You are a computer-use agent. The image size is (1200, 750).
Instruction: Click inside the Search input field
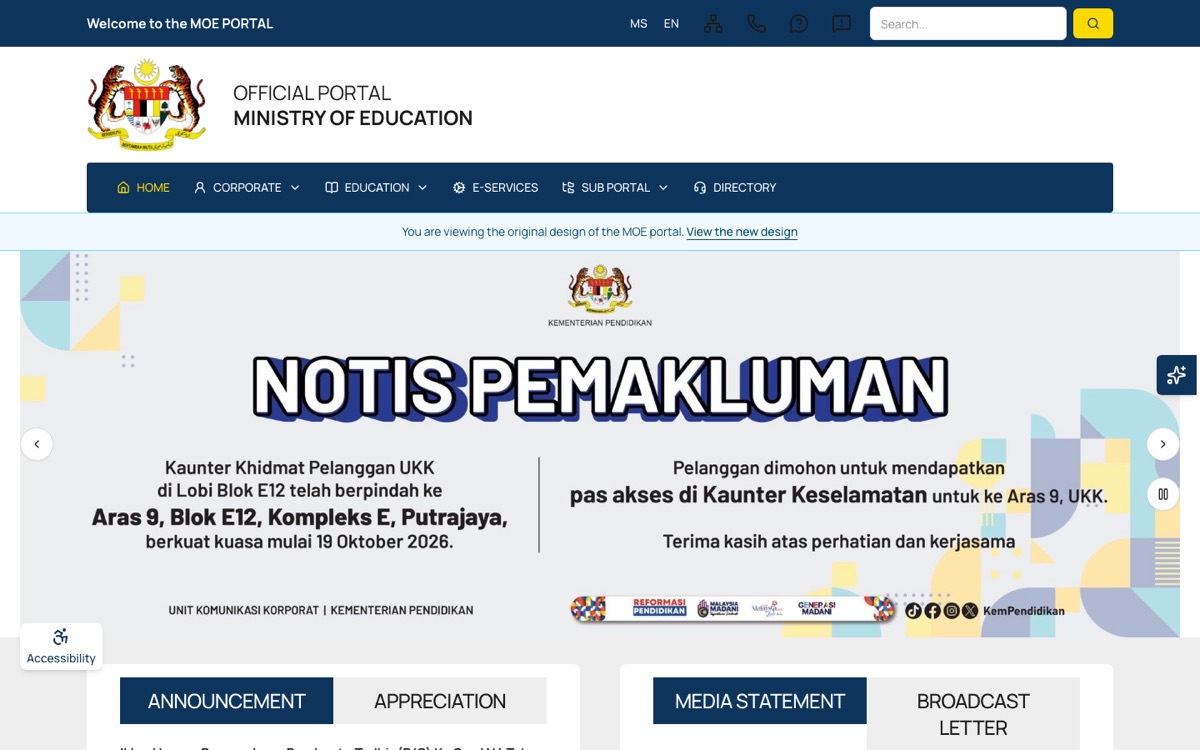968,23
